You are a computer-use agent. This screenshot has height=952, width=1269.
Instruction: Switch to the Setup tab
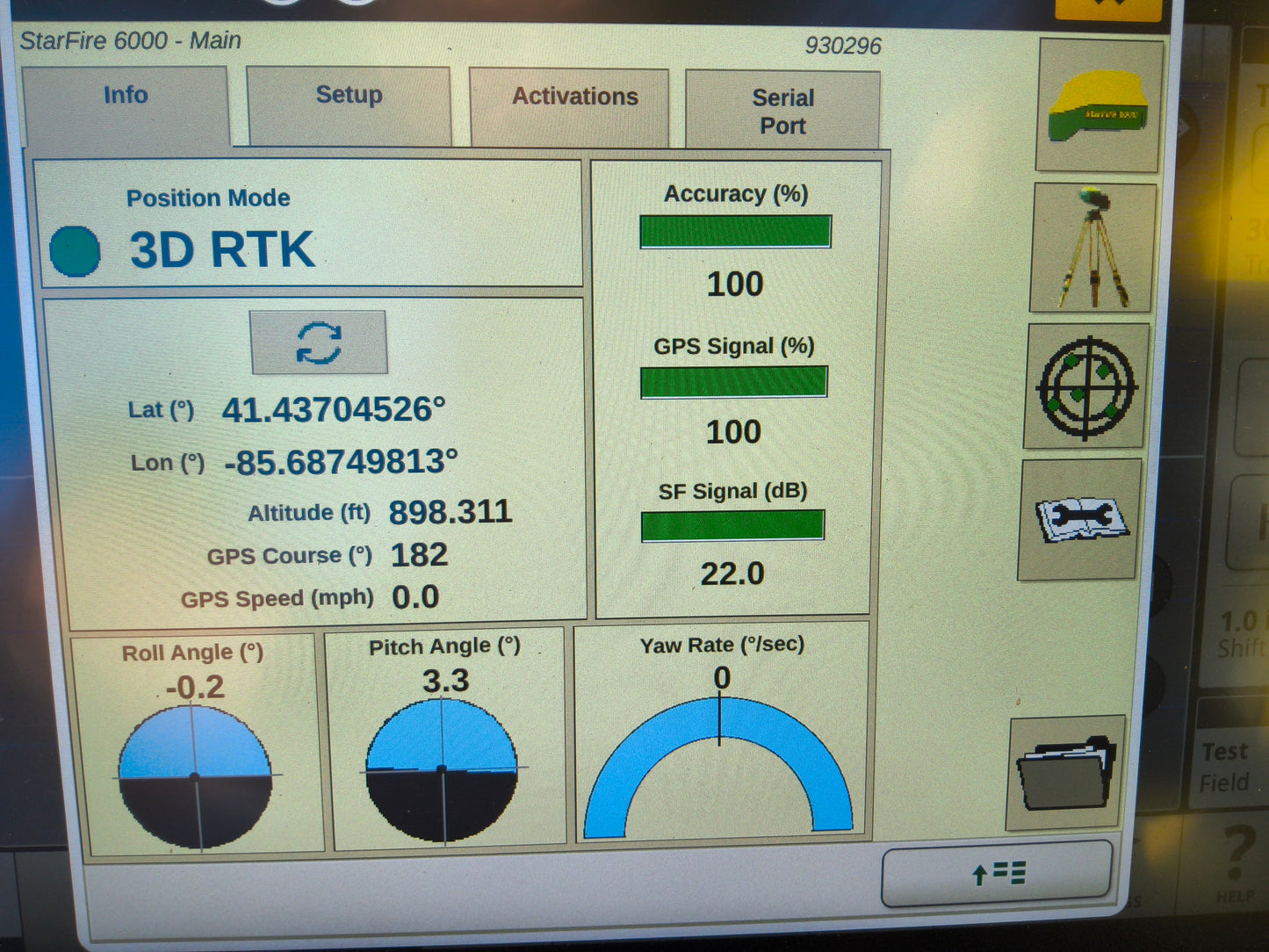click(348, 95)
